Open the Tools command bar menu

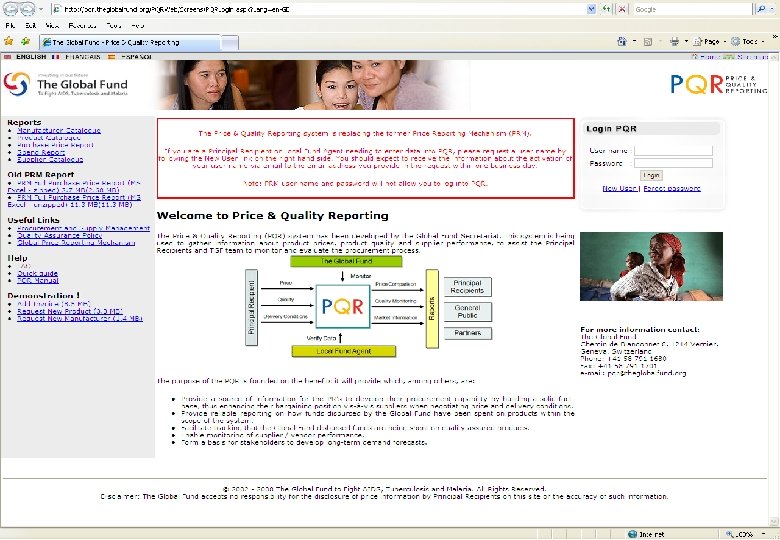pos(748,41)
